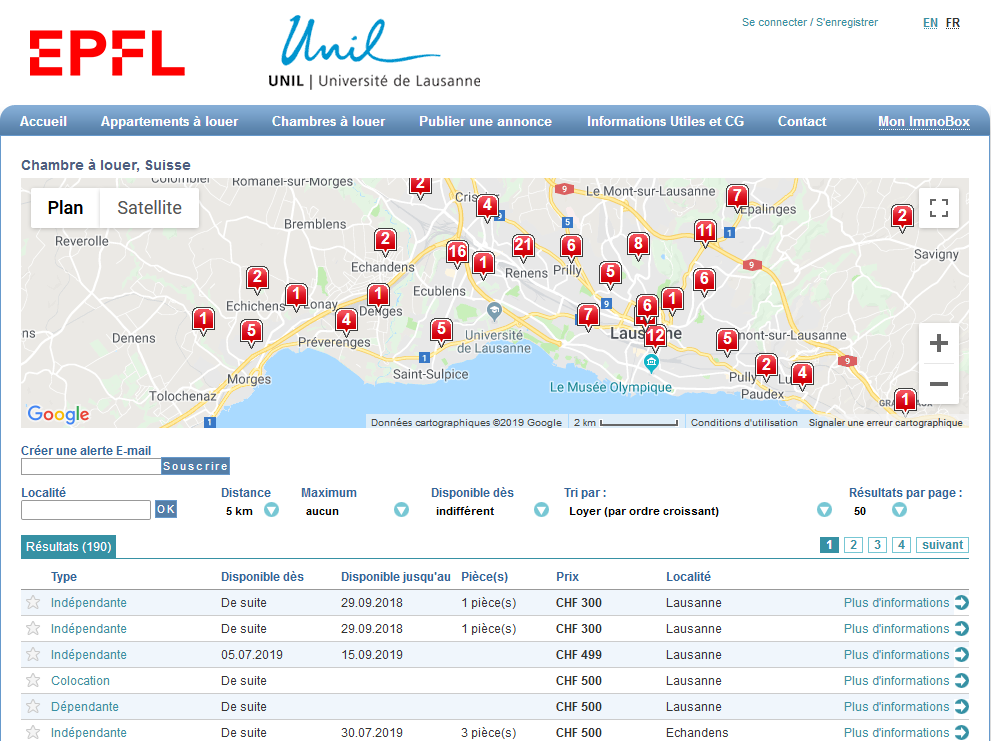Image resolution: width=991 pixels, height=741 pixels.
Task: Click the UNIL Université de Lausanne logo
Action: 373,54
